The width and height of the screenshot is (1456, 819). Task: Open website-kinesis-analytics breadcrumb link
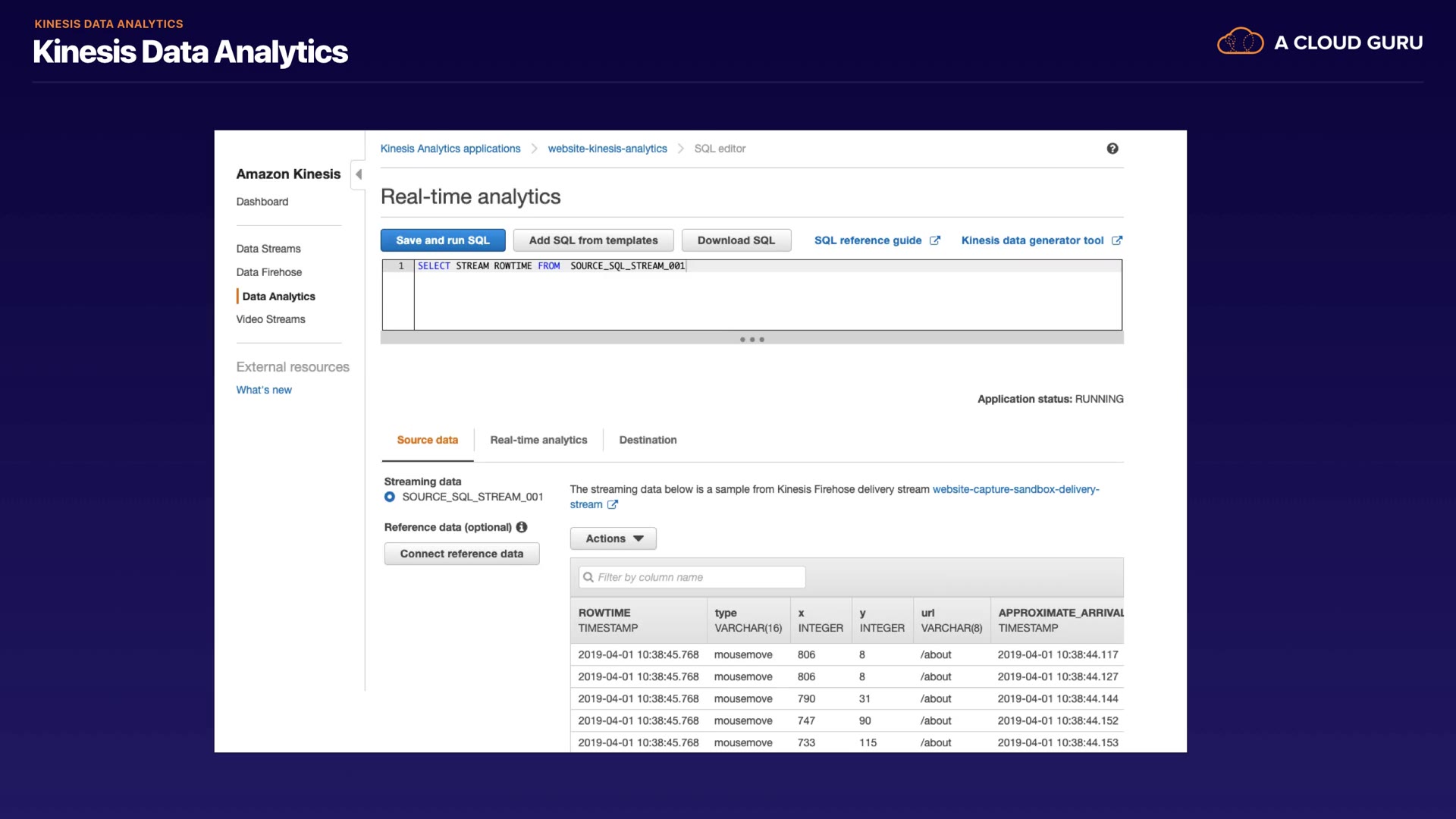pos(607,149)
